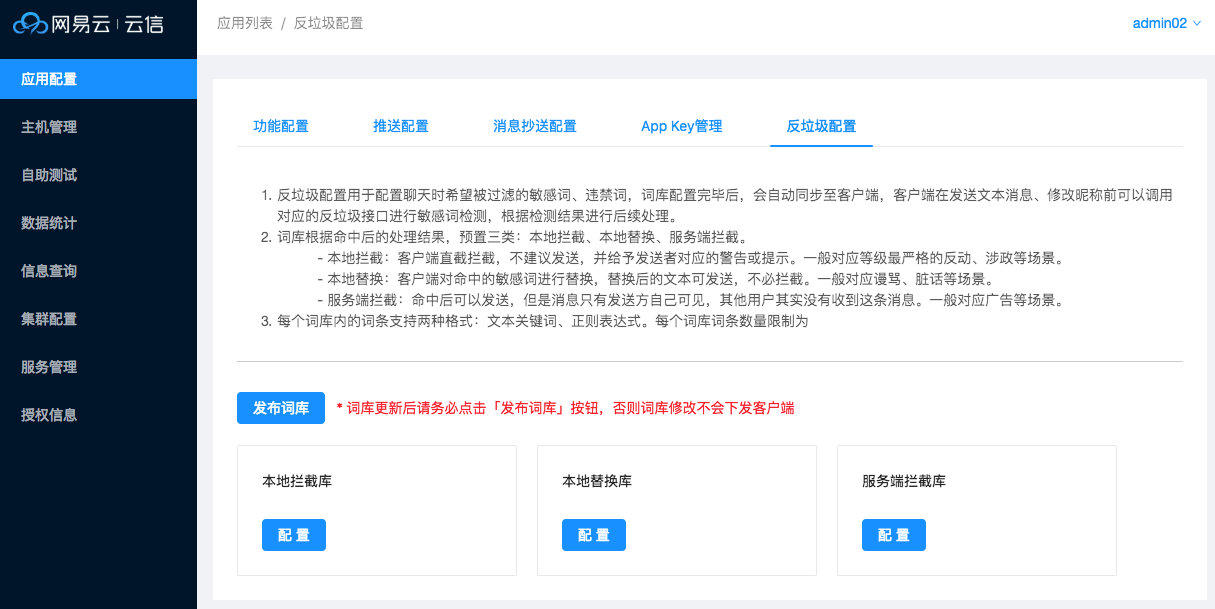Select 主机管理 in the sidebar
This screenshot has height=609, width=1215.
tap(55, 126)
